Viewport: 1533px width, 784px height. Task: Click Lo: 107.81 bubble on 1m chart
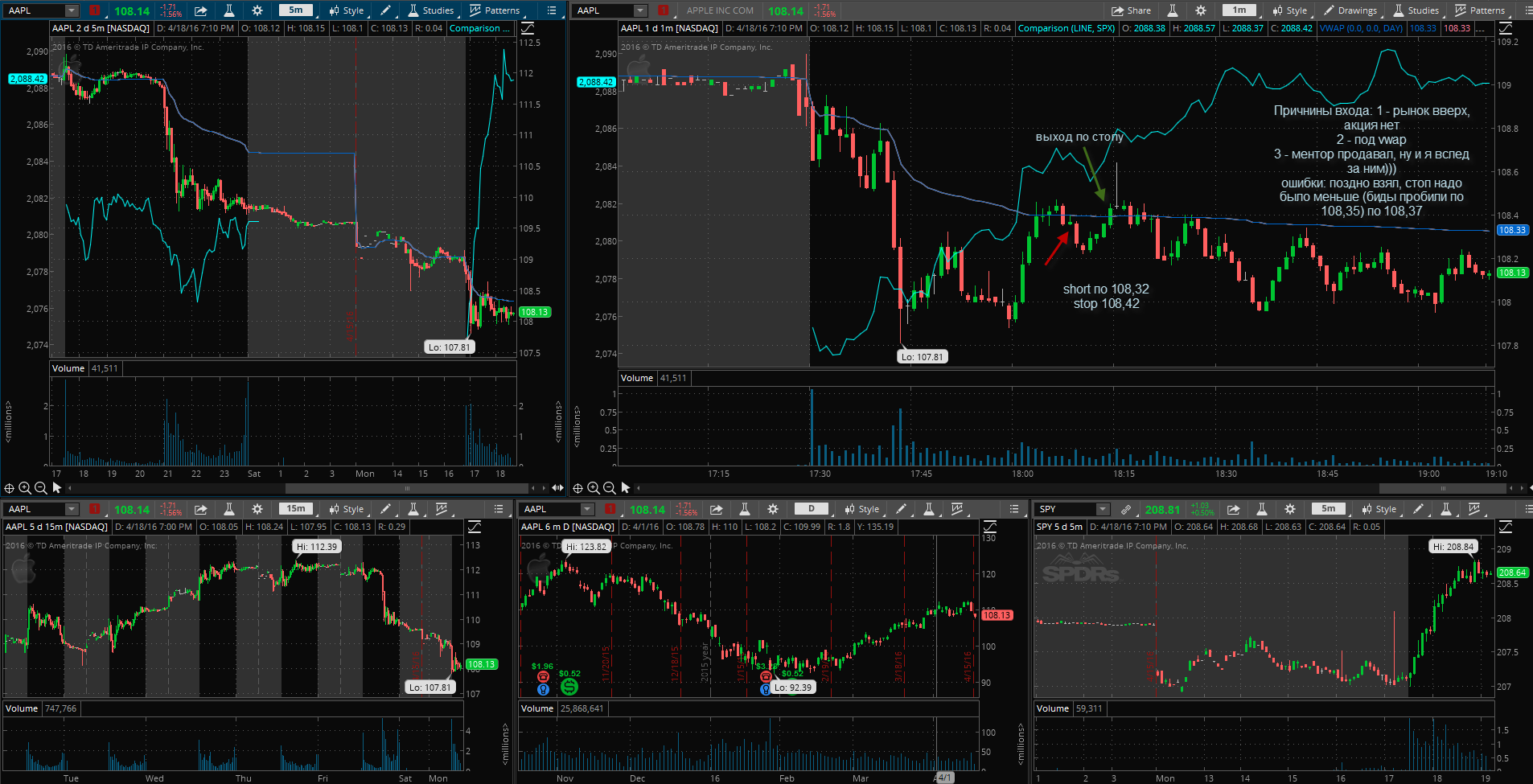923,357
